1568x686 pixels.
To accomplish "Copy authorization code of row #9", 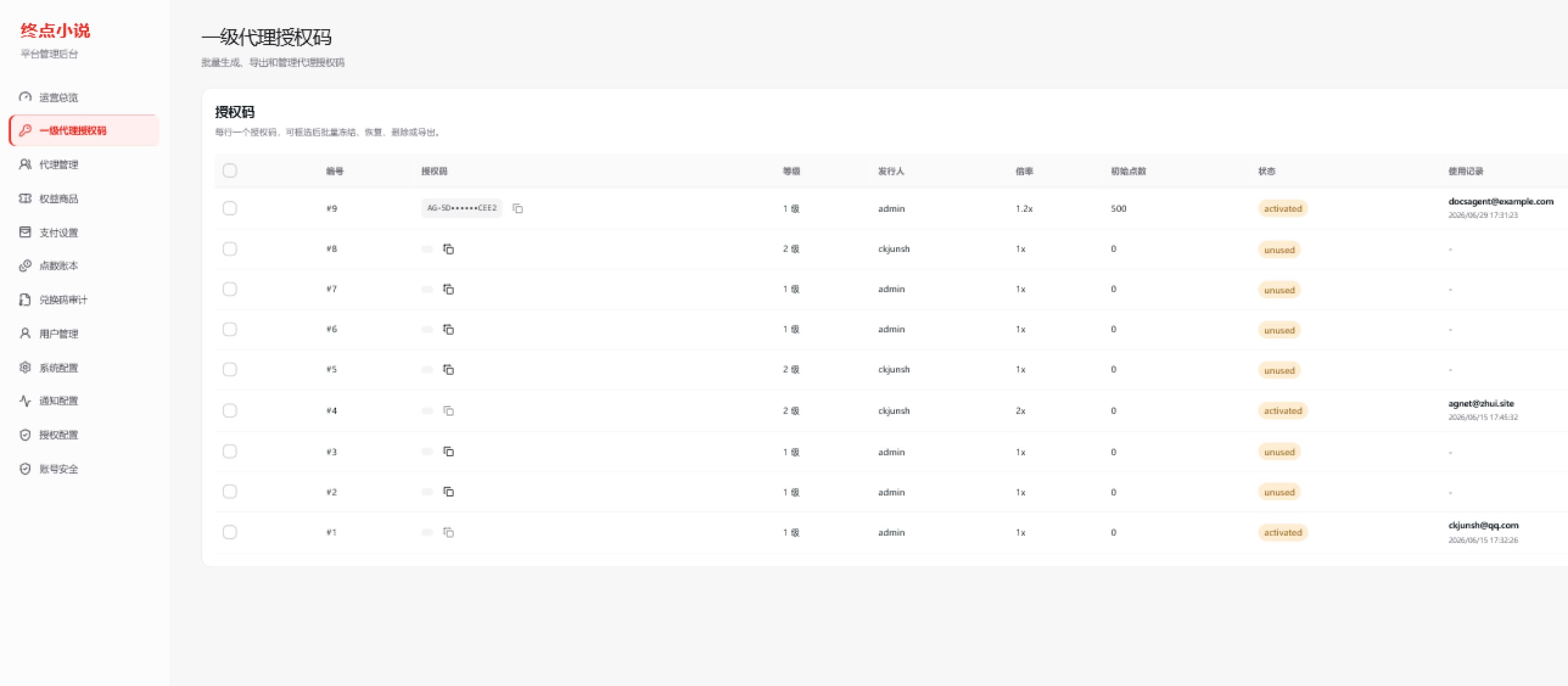I will click(x=517, y=208).
